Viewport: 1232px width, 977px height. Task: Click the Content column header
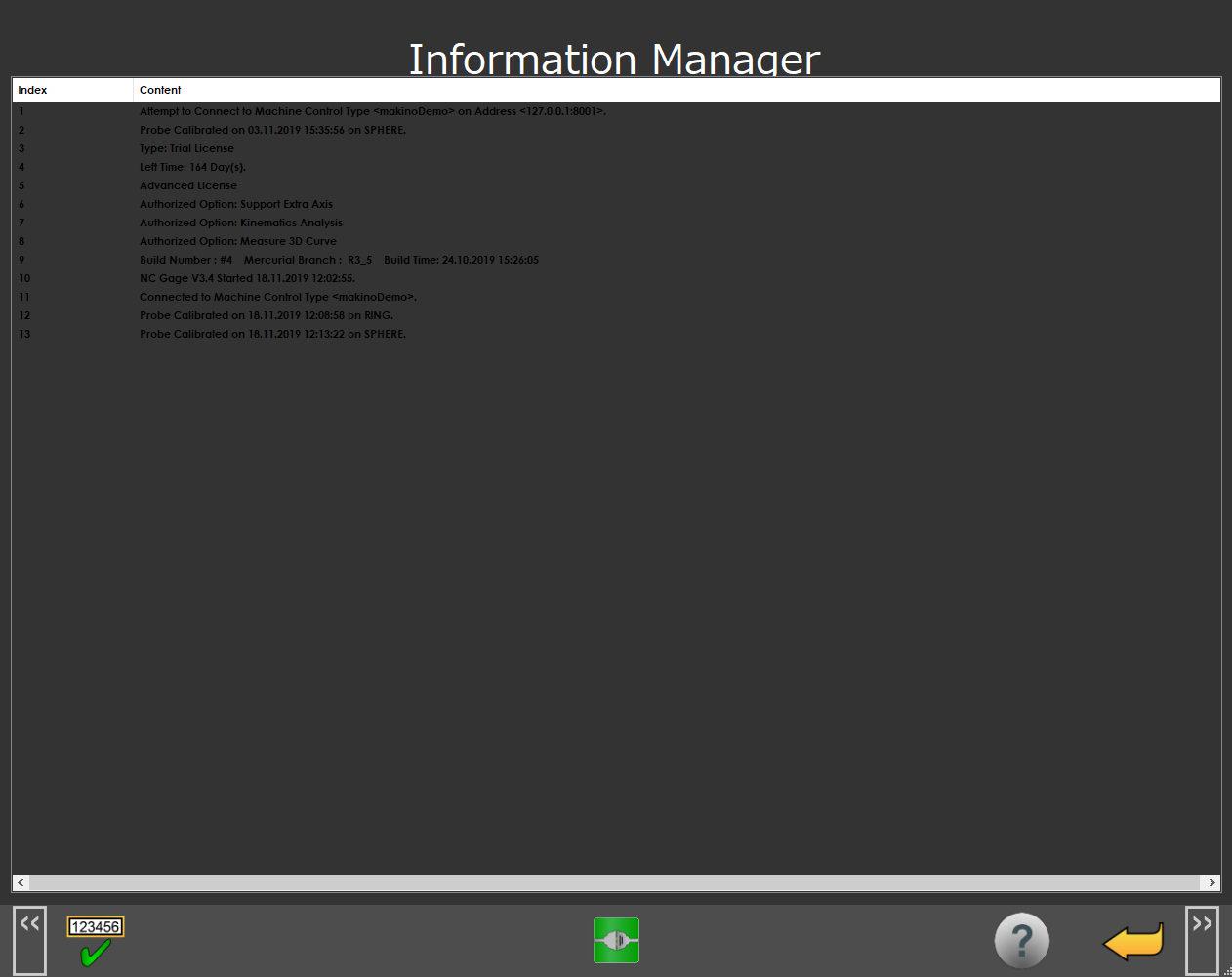(x=160, y=90)
